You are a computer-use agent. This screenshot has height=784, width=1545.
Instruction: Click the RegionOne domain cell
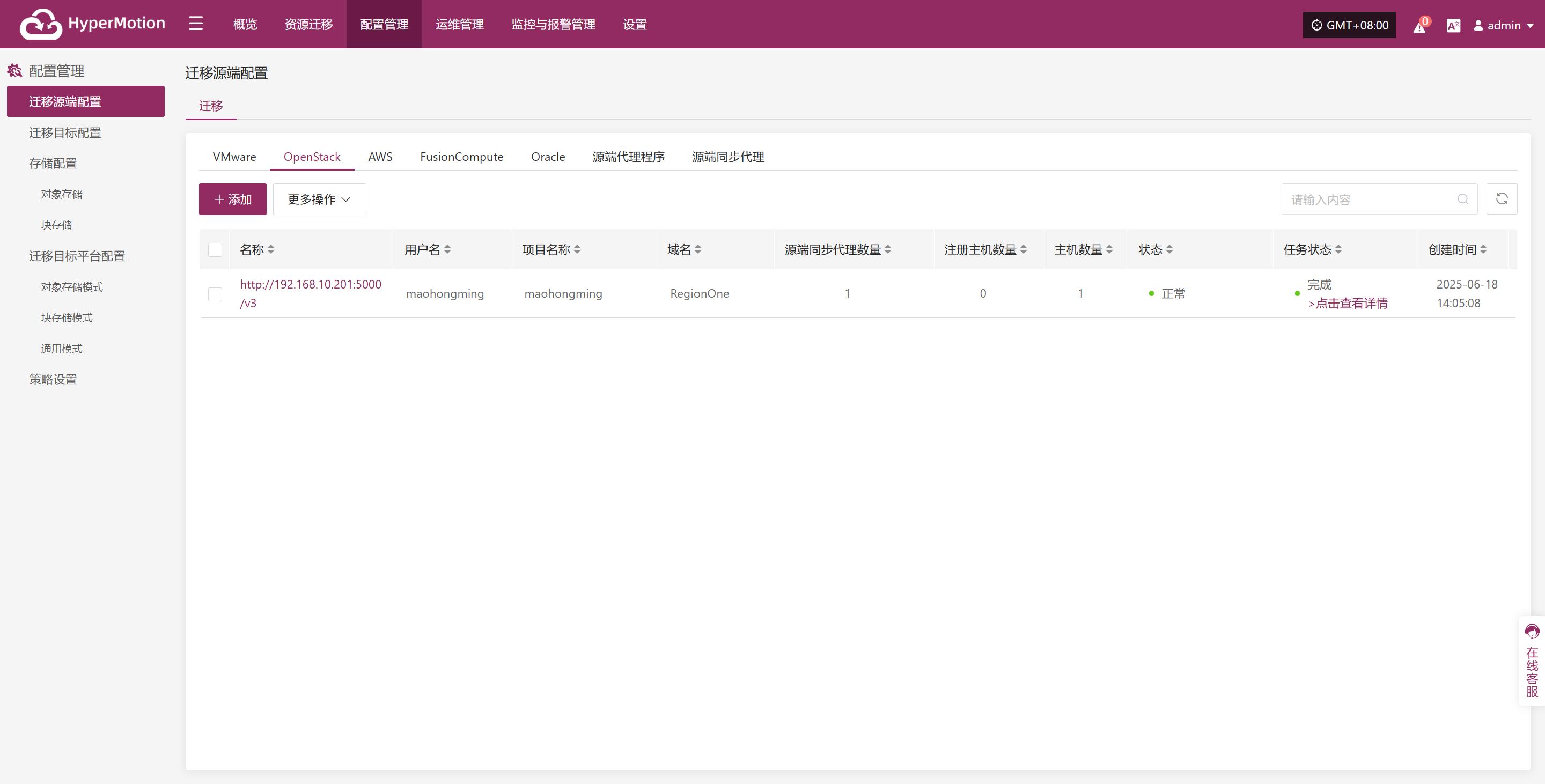(x=700, y=294)
